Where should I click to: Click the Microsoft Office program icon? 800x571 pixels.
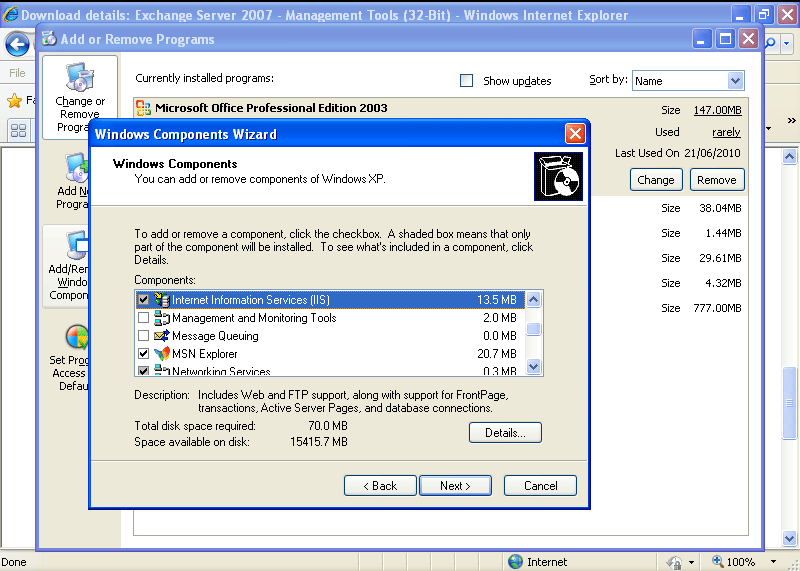[x=143, y=108]
